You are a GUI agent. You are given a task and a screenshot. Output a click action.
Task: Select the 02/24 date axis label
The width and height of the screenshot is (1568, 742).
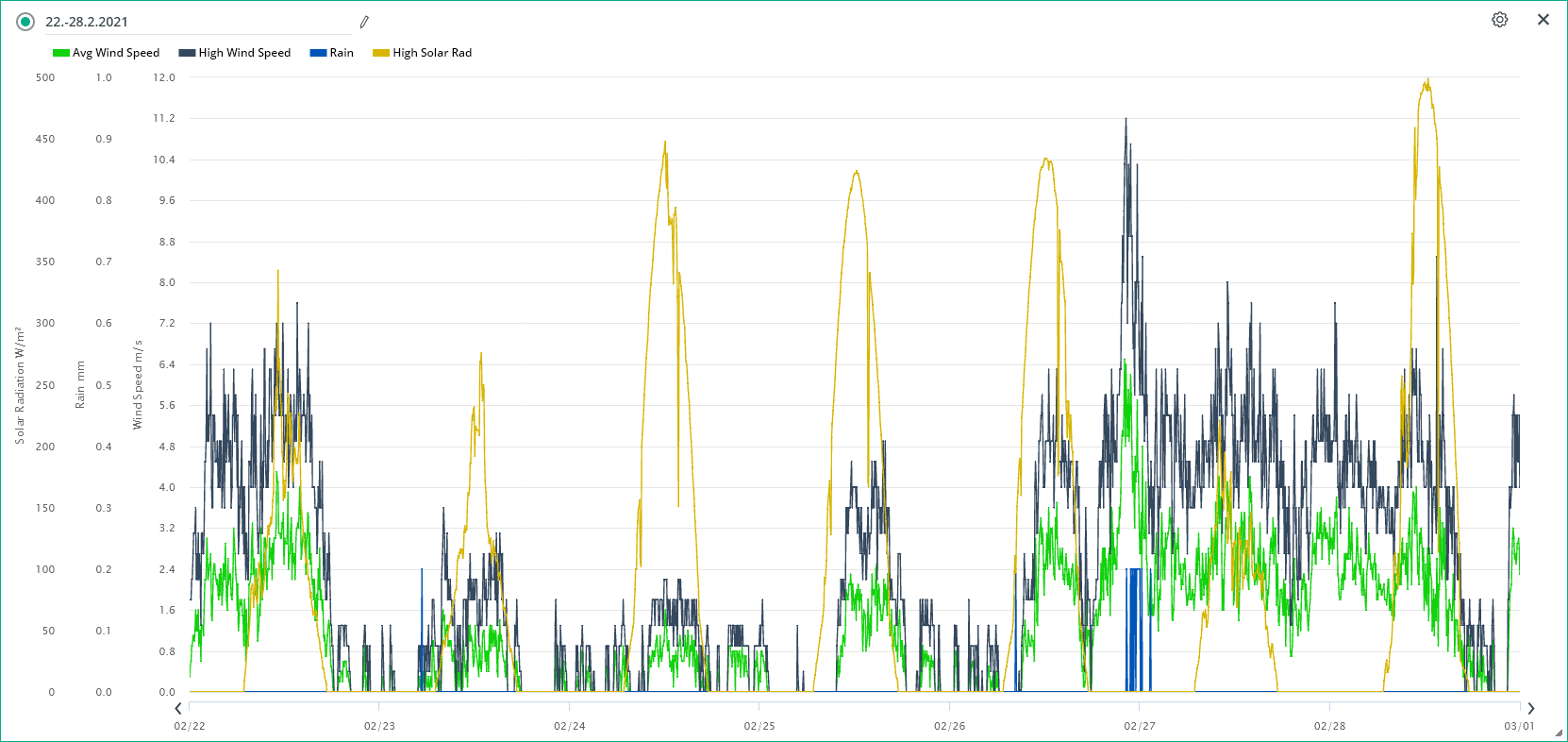(x=569, y=726)
